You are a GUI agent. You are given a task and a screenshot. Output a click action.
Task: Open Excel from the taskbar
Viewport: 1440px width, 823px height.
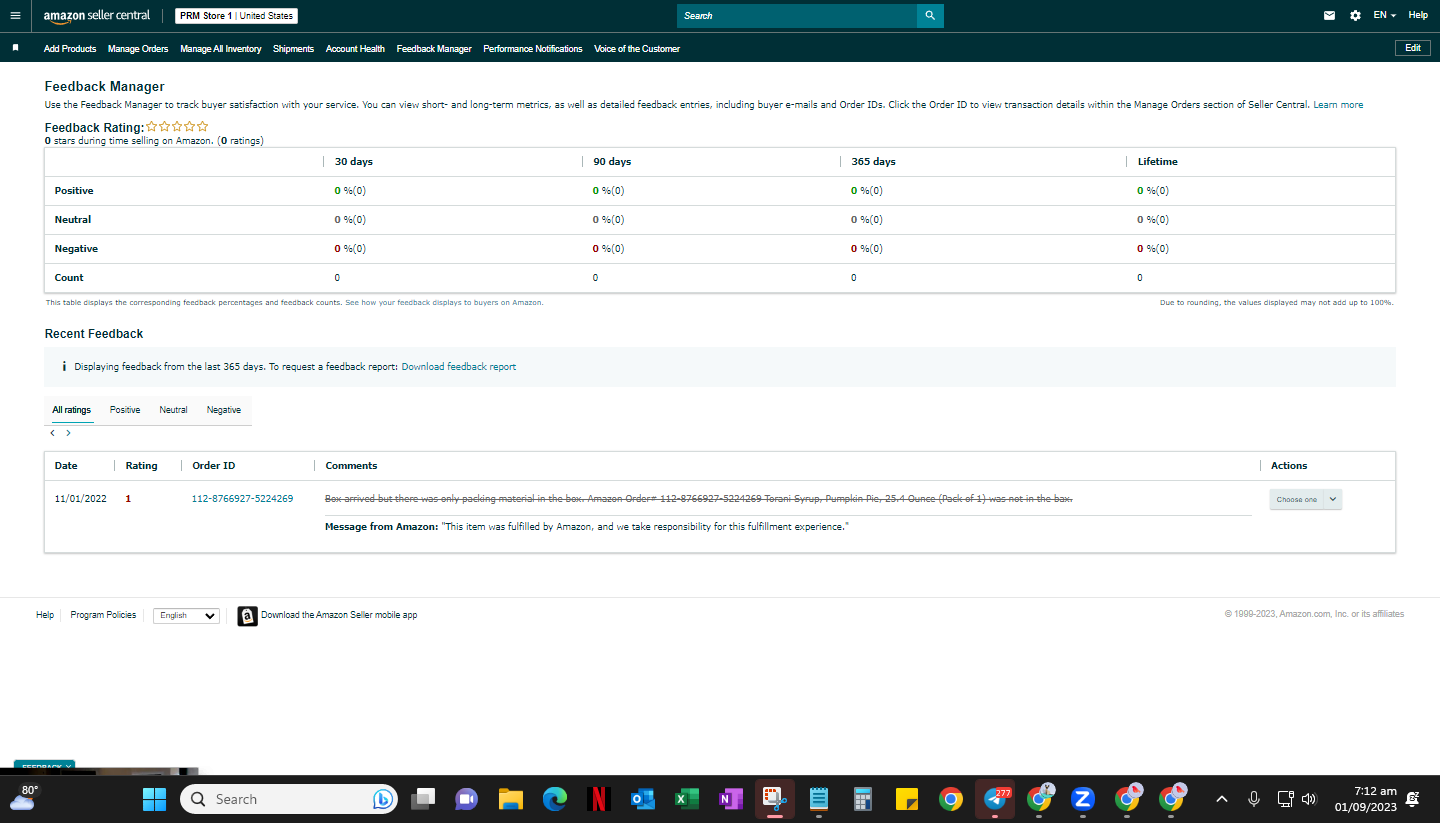(x=686, y=799)
